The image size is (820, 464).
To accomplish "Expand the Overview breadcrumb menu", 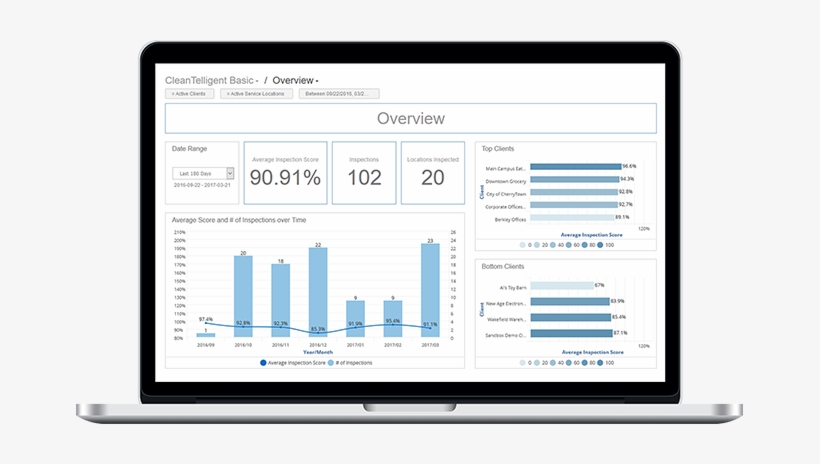I will [x=295, y=81].
